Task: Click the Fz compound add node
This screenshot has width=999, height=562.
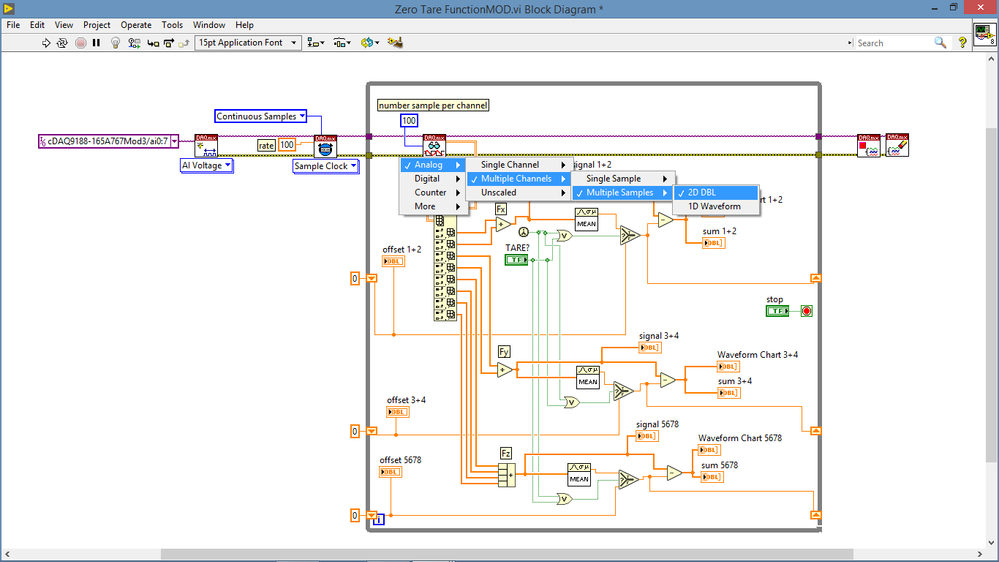Action: click(507, 475)
